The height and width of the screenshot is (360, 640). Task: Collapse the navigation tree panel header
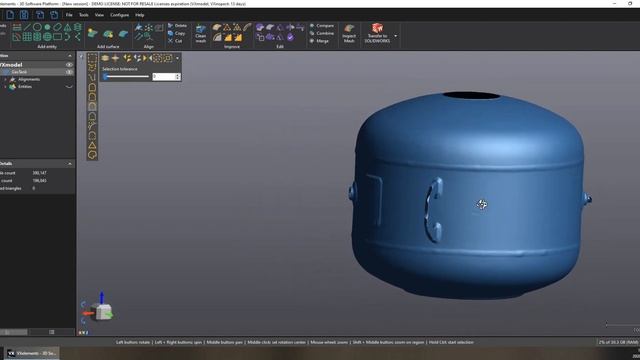[x=70, y=56]
